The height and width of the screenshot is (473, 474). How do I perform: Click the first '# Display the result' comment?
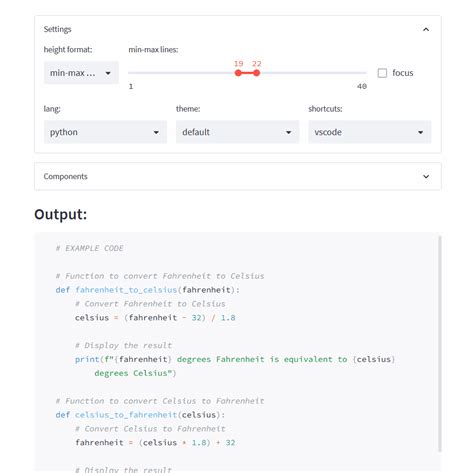(x=123, y=346)
